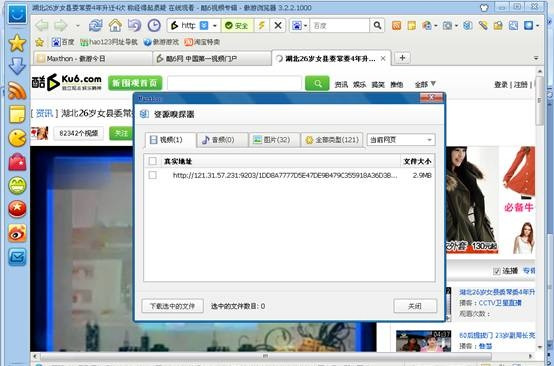Screen dimensions: 554x366
Task: Click the Refresh page icon
Action: pos(95,25)
